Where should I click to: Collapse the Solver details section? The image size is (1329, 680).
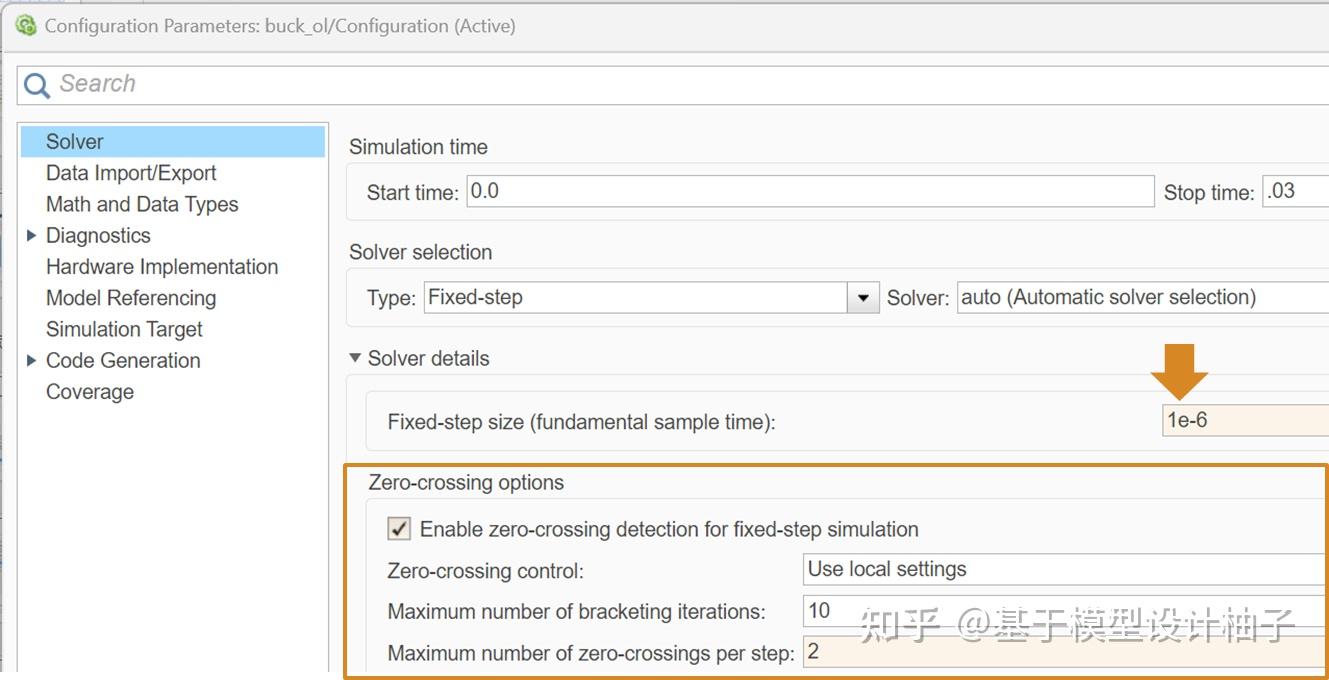click(x=355, y=358)
